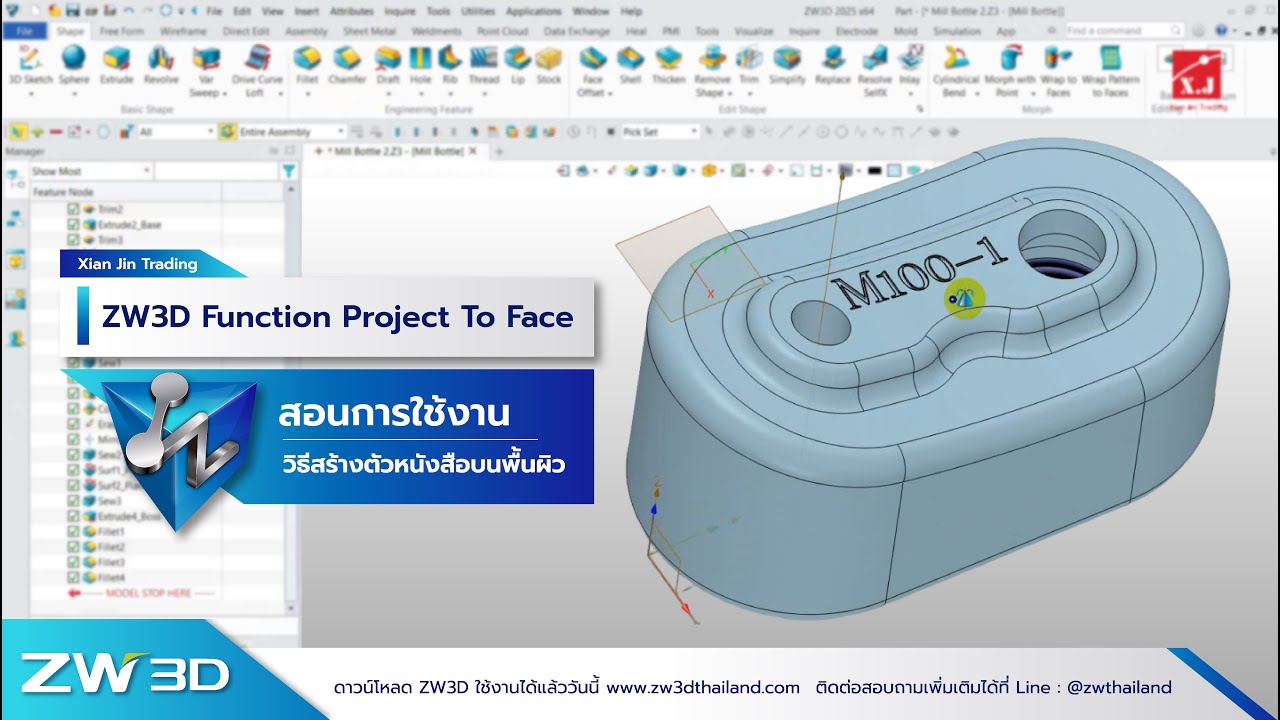This screenshot has width=1280, height=720.
Task: Select the Resolve SelfX tool
Action: 875,71
